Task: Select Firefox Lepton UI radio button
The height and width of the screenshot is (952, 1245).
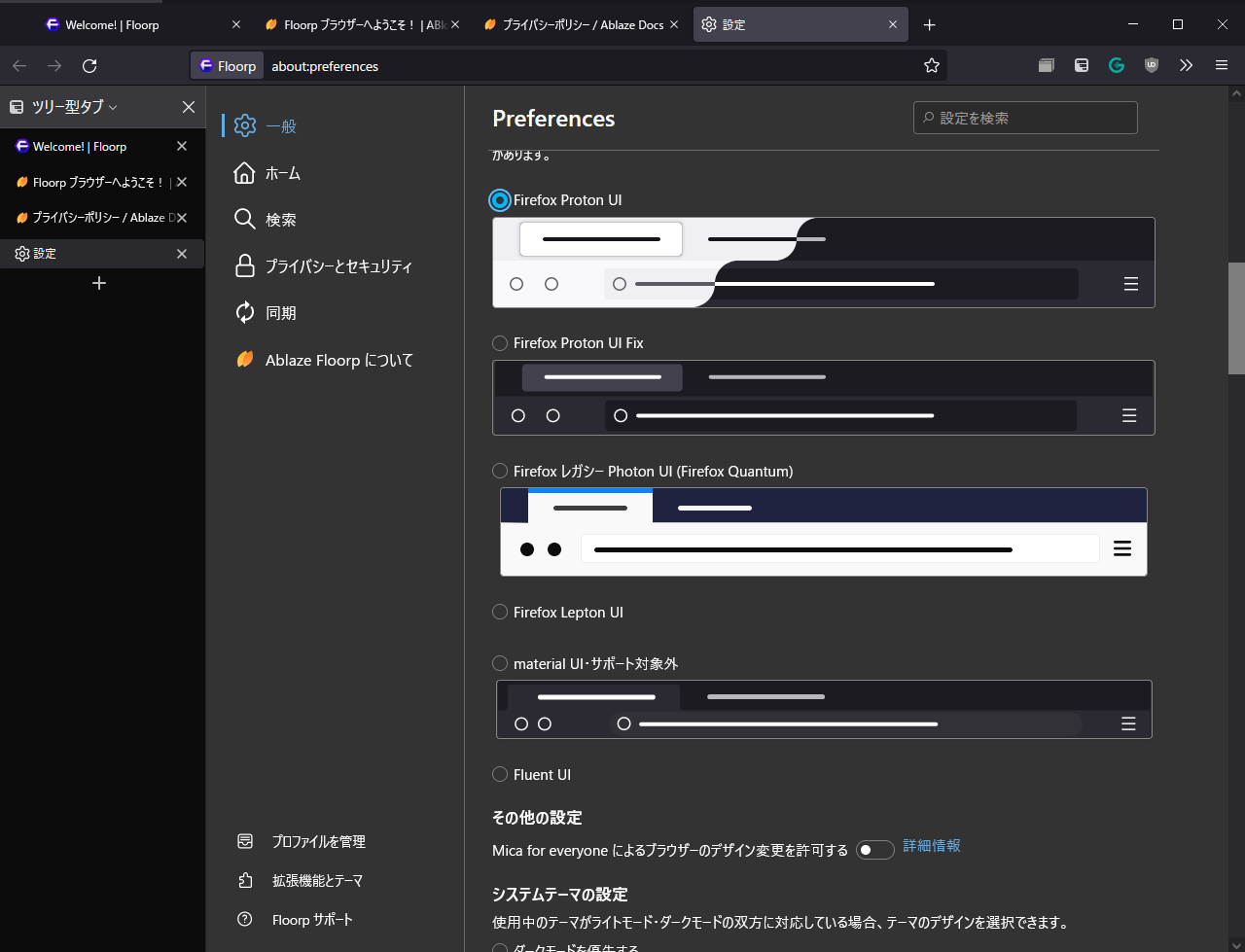Action: tap(500, 612)
